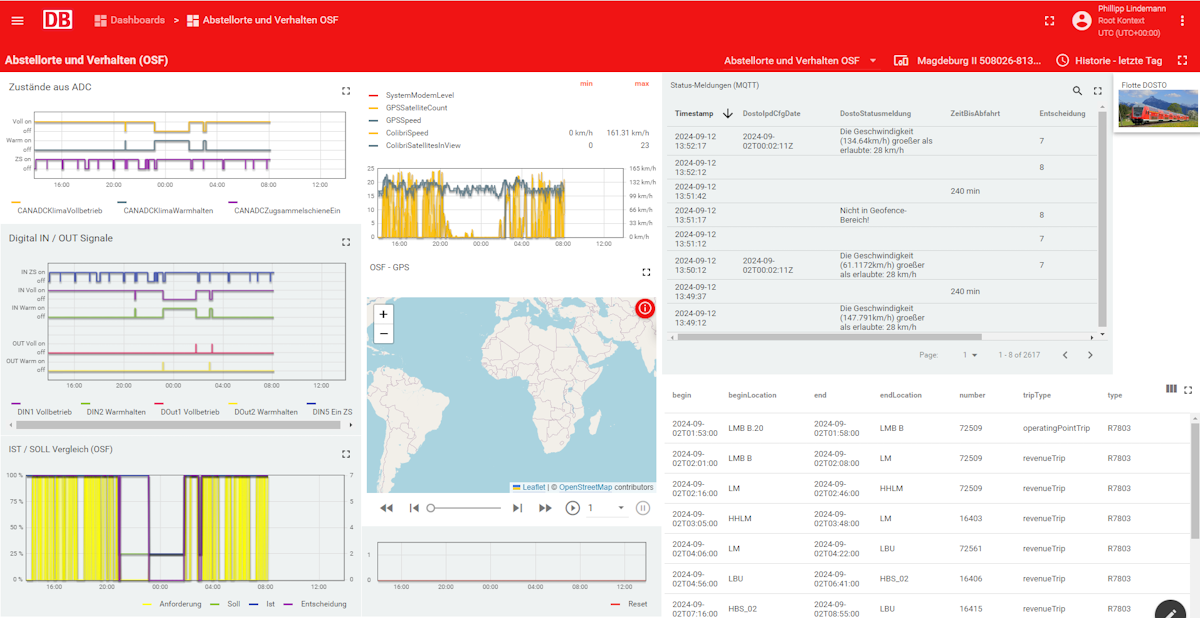Start map trip playback
The height and width of the screenshot is (618, 1200).
click(573, 508)
